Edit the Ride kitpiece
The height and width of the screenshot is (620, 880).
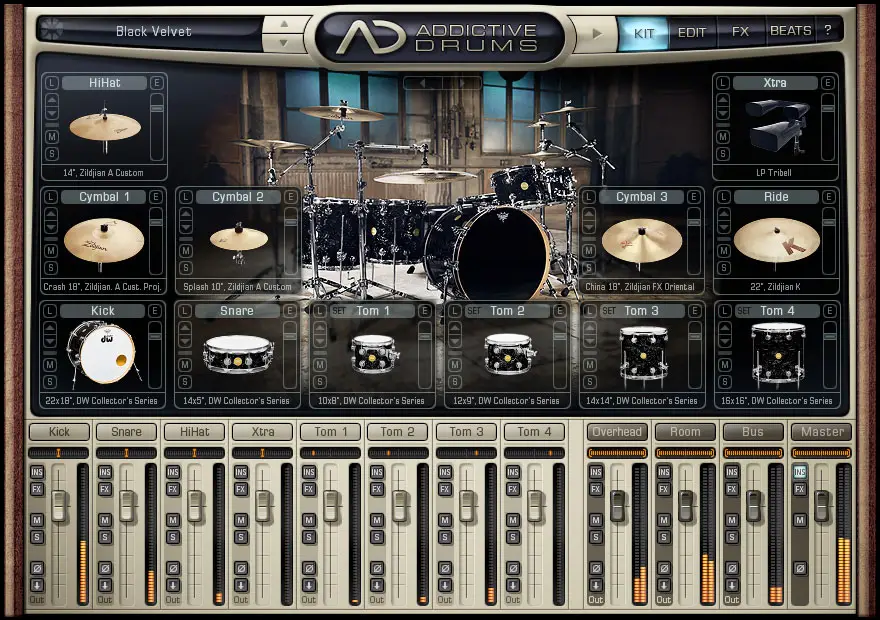point(829,197)
